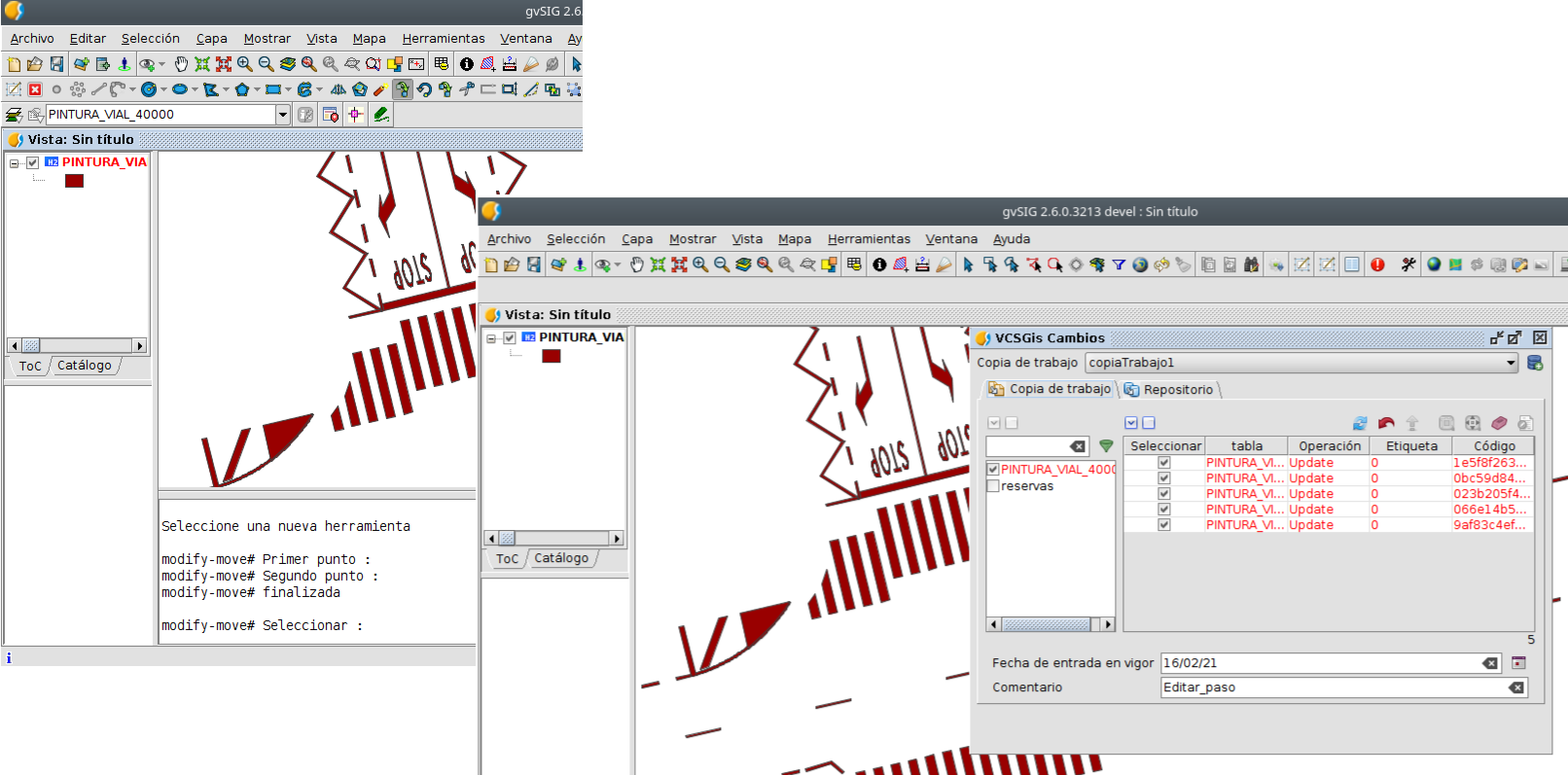The height and width of the screenshot is (775, 1568).
Task: Open the dropdown arrow next to the rectangle tool
Action: 288,89
